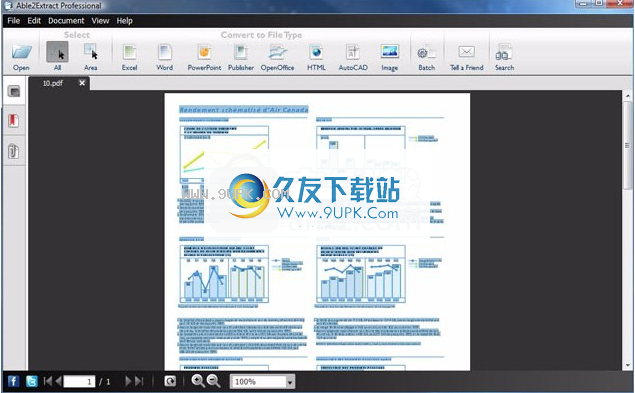Open a PDF with the Open icon
This screenshot has width=635, height=393.
(x=21, y=57)
